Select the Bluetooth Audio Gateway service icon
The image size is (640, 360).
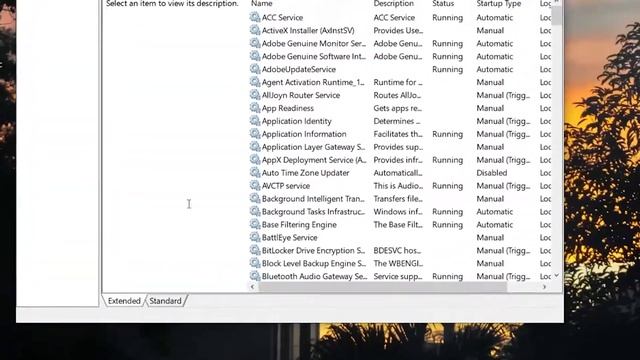point(255,276)
